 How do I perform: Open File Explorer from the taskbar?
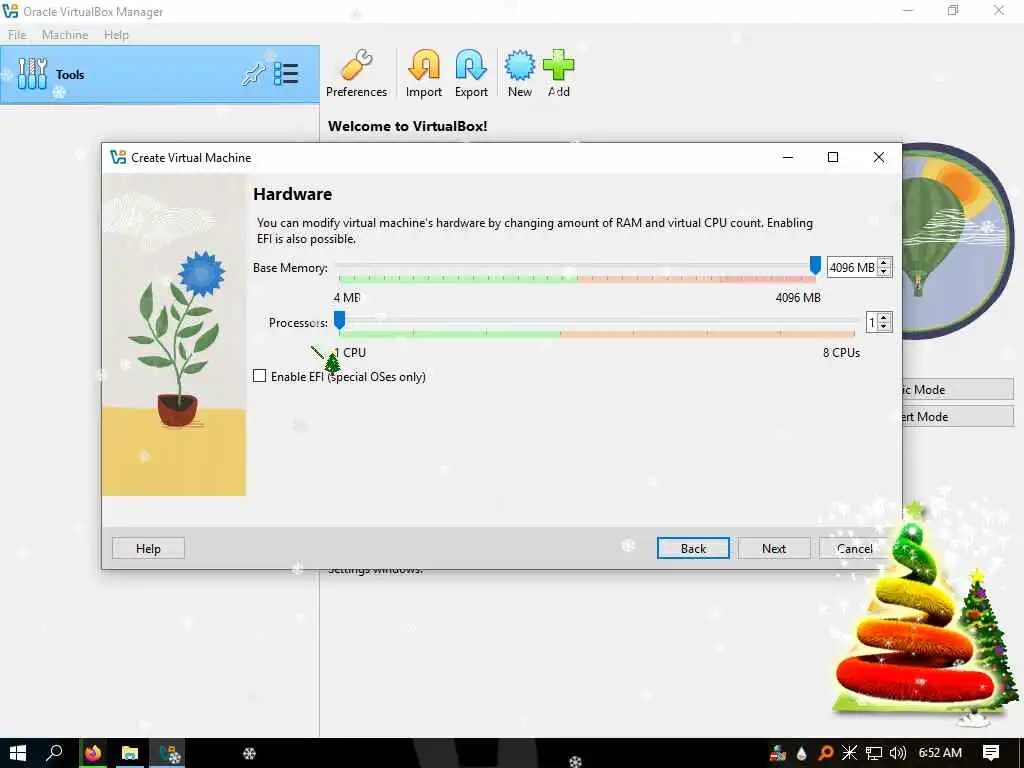(130, 753)
